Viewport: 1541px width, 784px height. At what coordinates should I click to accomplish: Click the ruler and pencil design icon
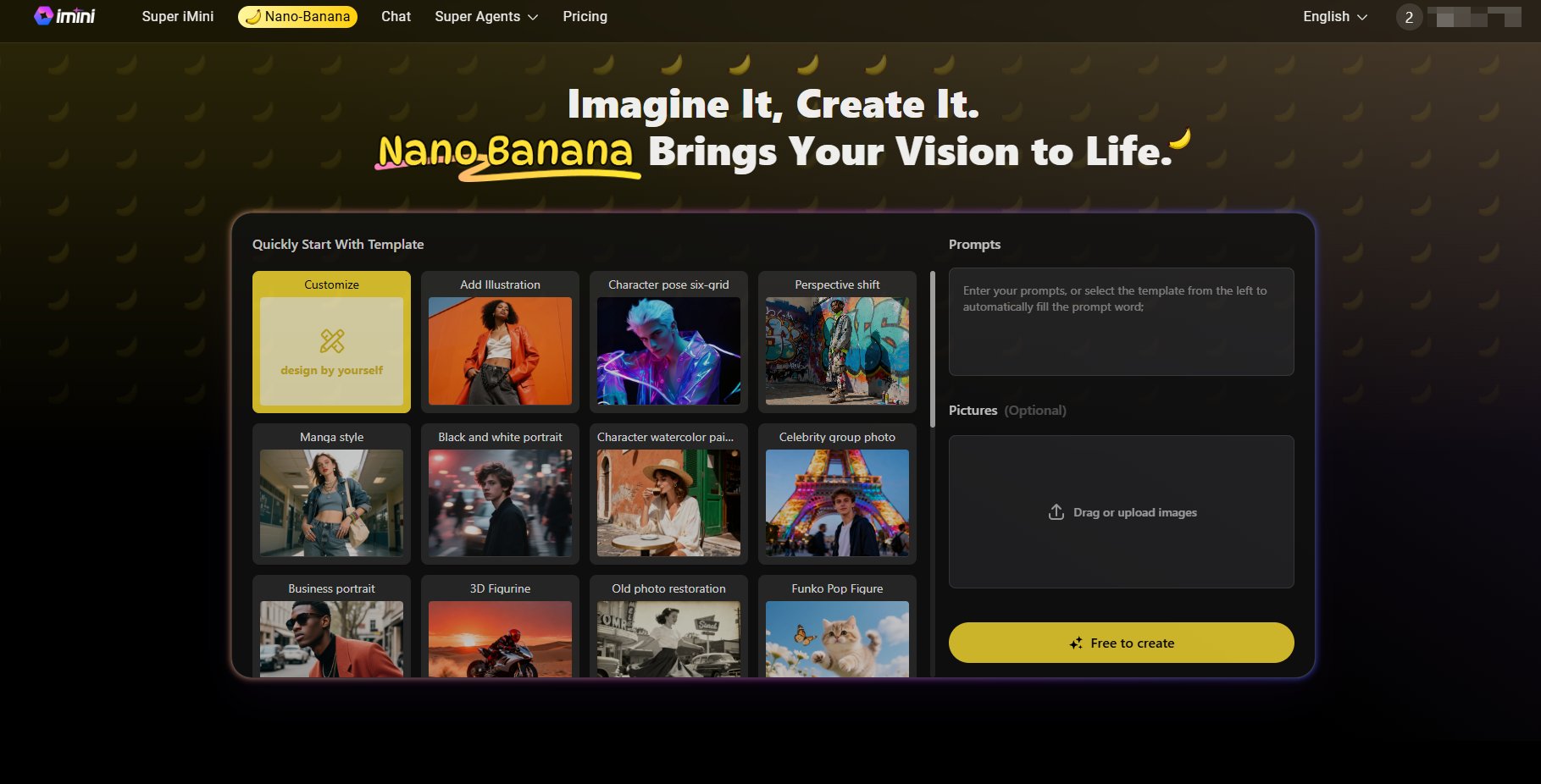332,341
